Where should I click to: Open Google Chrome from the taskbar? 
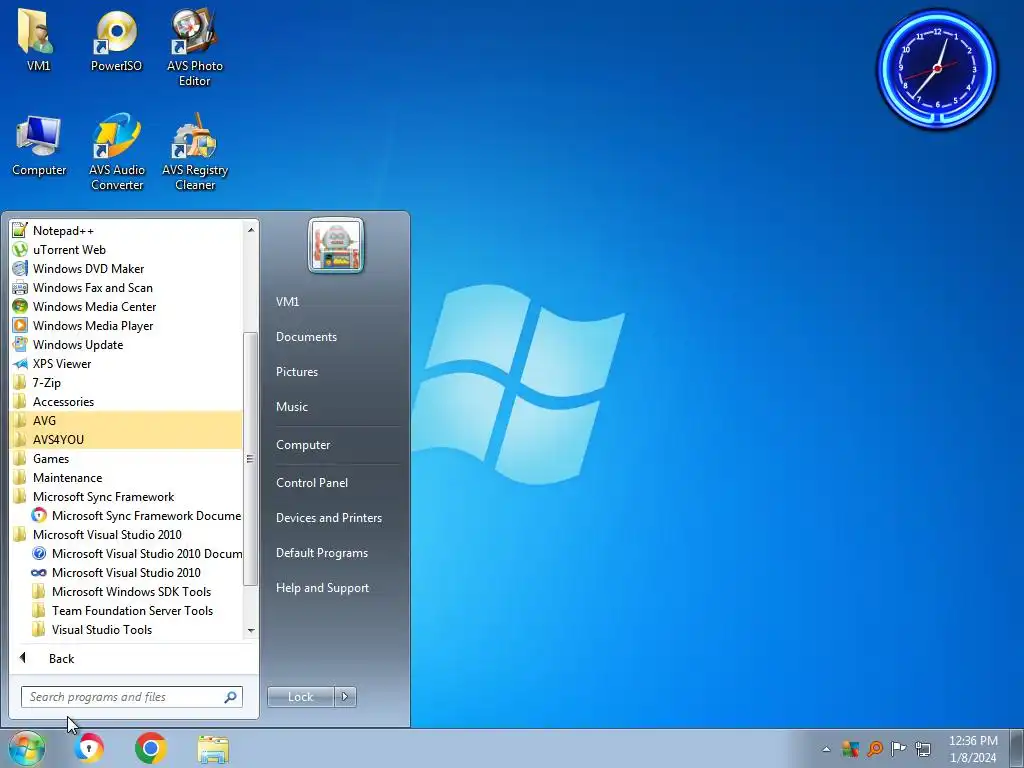[x=151, y=748]
